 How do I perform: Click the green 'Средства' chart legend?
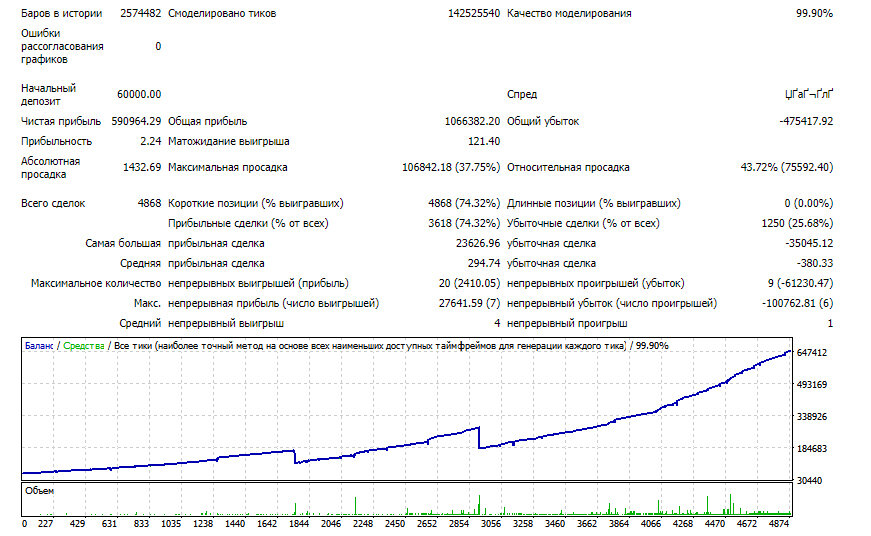tap(84, 346)
